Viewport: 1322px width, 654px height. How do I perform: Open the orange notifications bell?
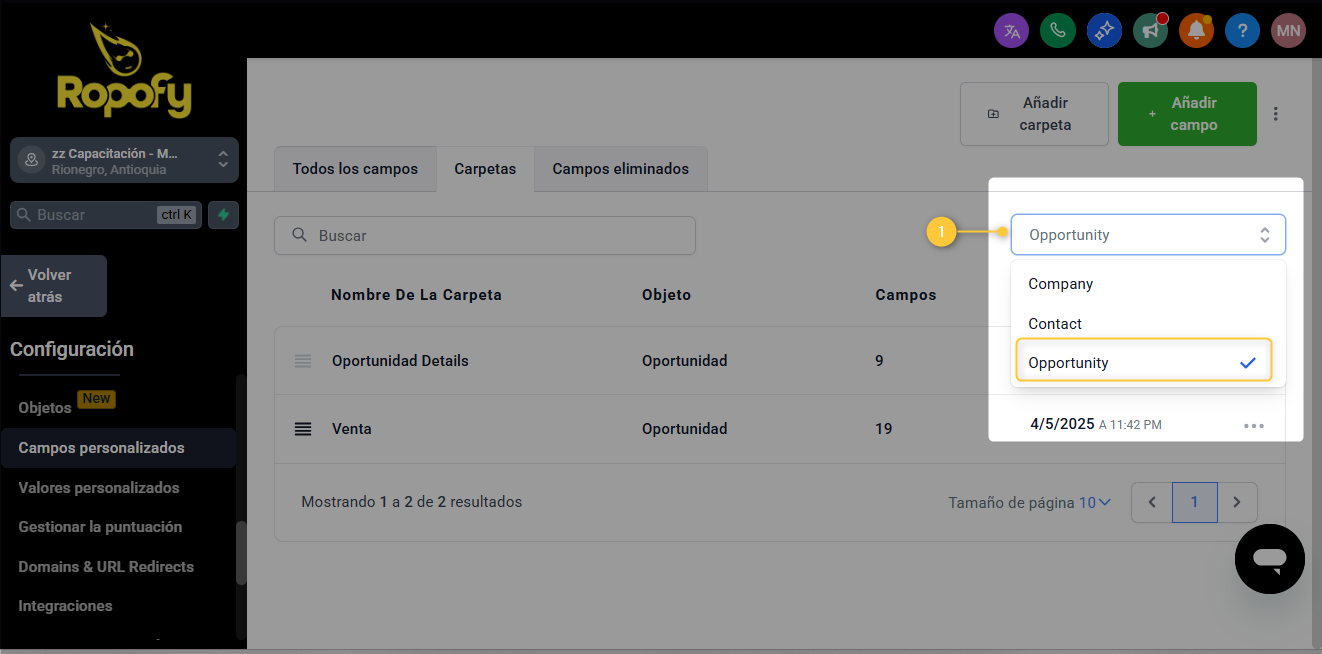[x=1196, y=31]
